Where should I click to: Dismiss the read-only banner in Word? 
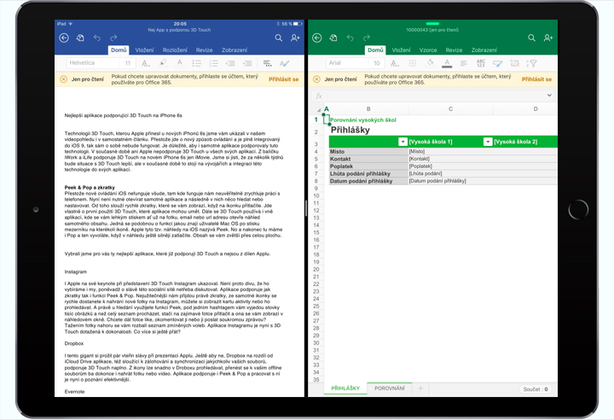[63, 79]
